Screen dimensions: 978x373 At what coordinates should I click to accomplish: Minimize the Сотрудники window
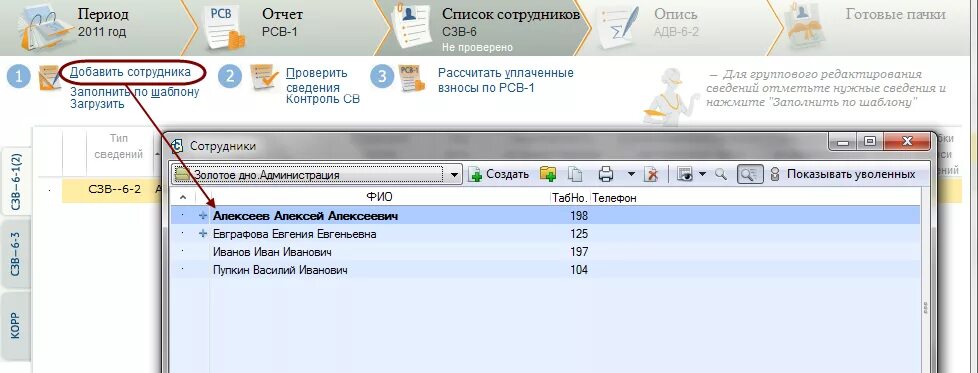pos(844,143)
